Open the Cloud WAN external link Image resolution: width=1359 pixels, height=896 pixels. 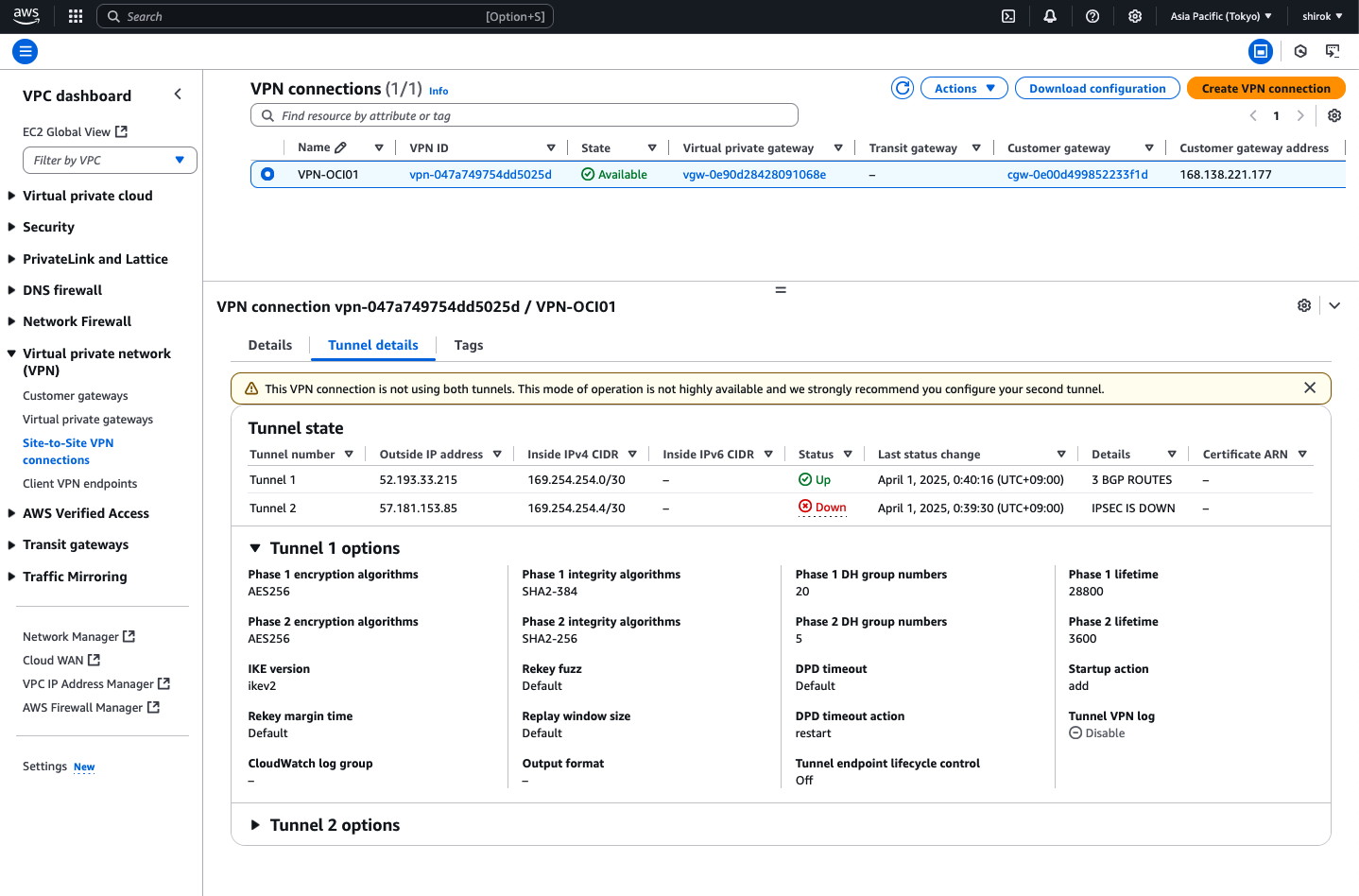tap(61, 661)
